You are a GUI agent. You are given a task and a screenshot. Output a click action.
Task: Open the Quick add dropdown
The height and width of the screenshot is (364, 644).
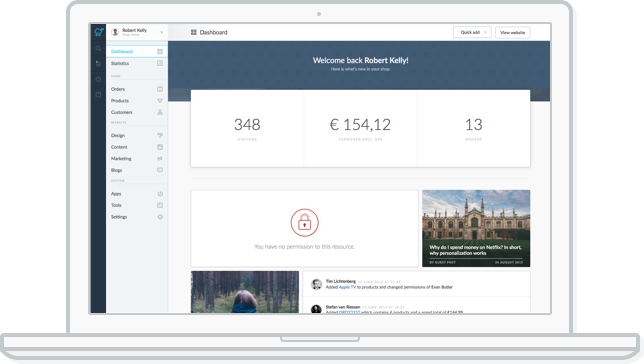[472, 32]
